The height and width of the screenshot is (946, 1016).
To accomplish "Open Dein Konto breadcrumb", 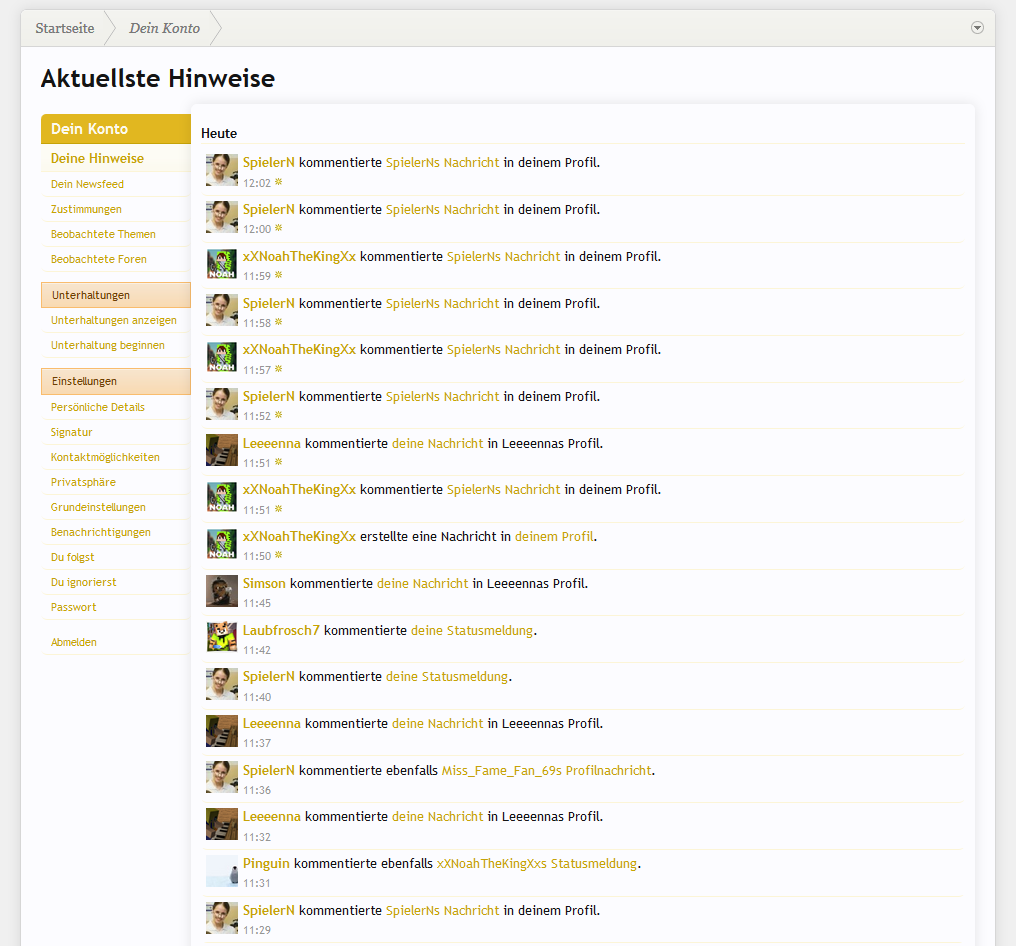I will 165,29.
